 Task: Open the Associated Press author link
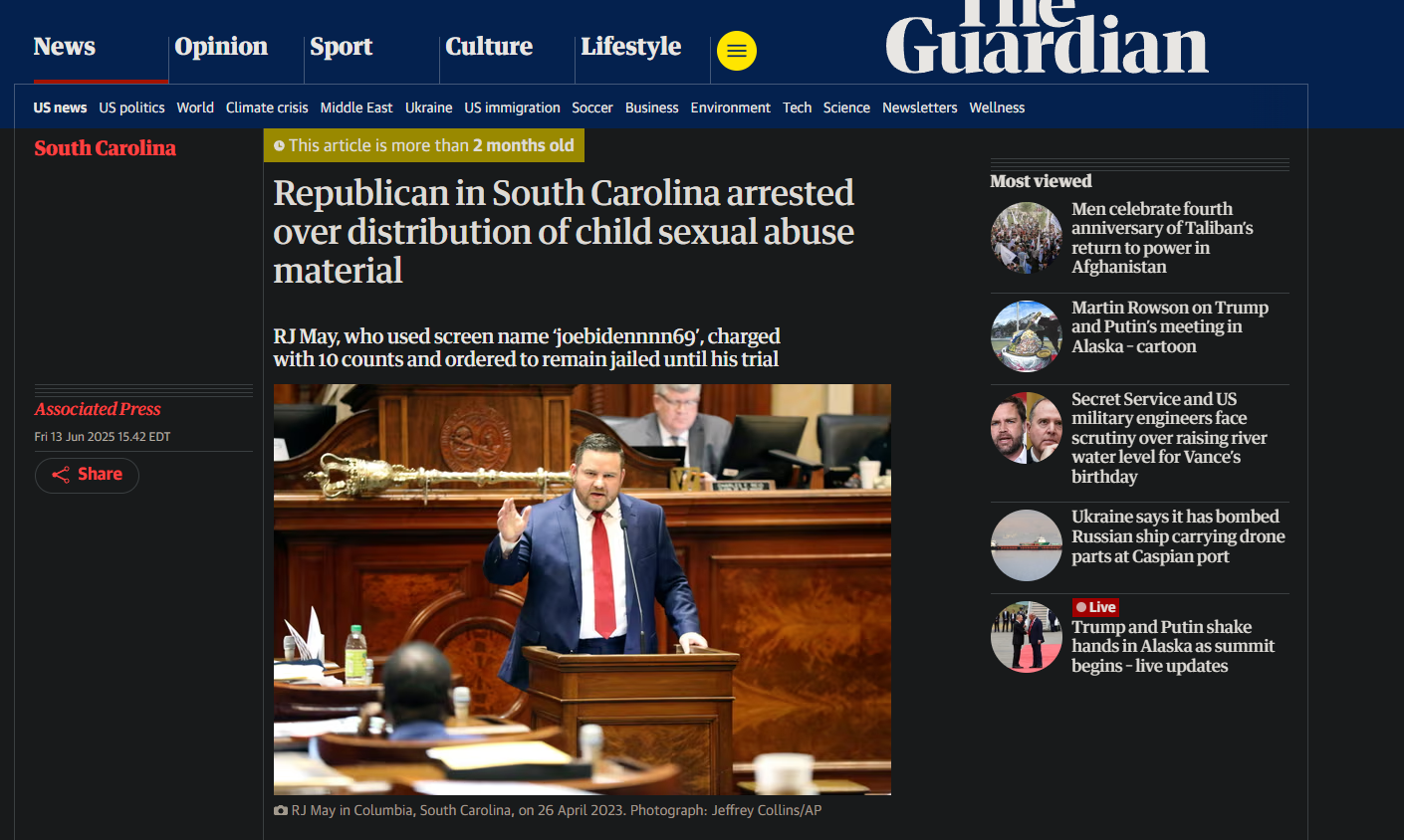(x=98, y=409)
